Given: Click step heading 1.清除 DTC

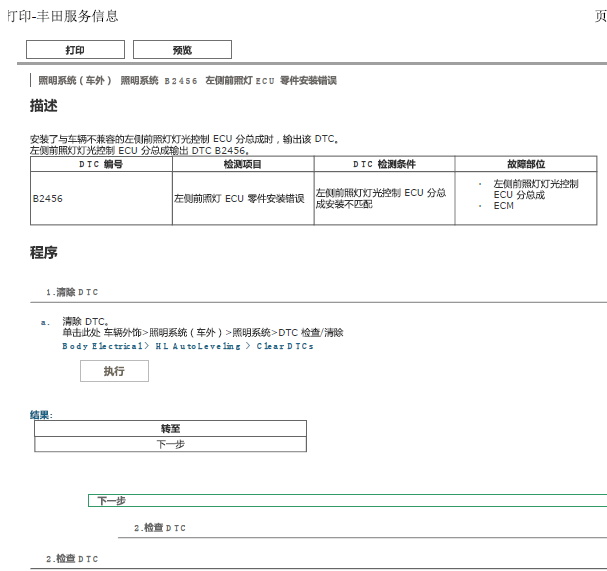Looking at the screenshot, I should [x=72, y=292].
